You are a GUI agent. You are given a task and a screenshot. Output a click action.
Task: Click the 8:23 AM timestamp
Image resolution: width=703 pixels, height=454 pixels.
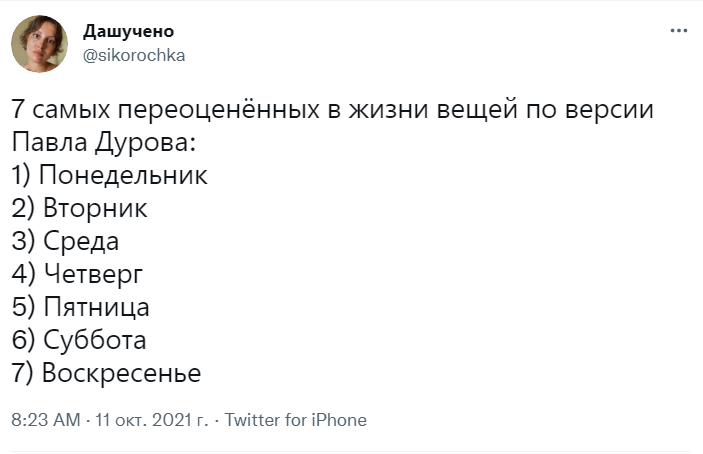click(x=45, y=420)
